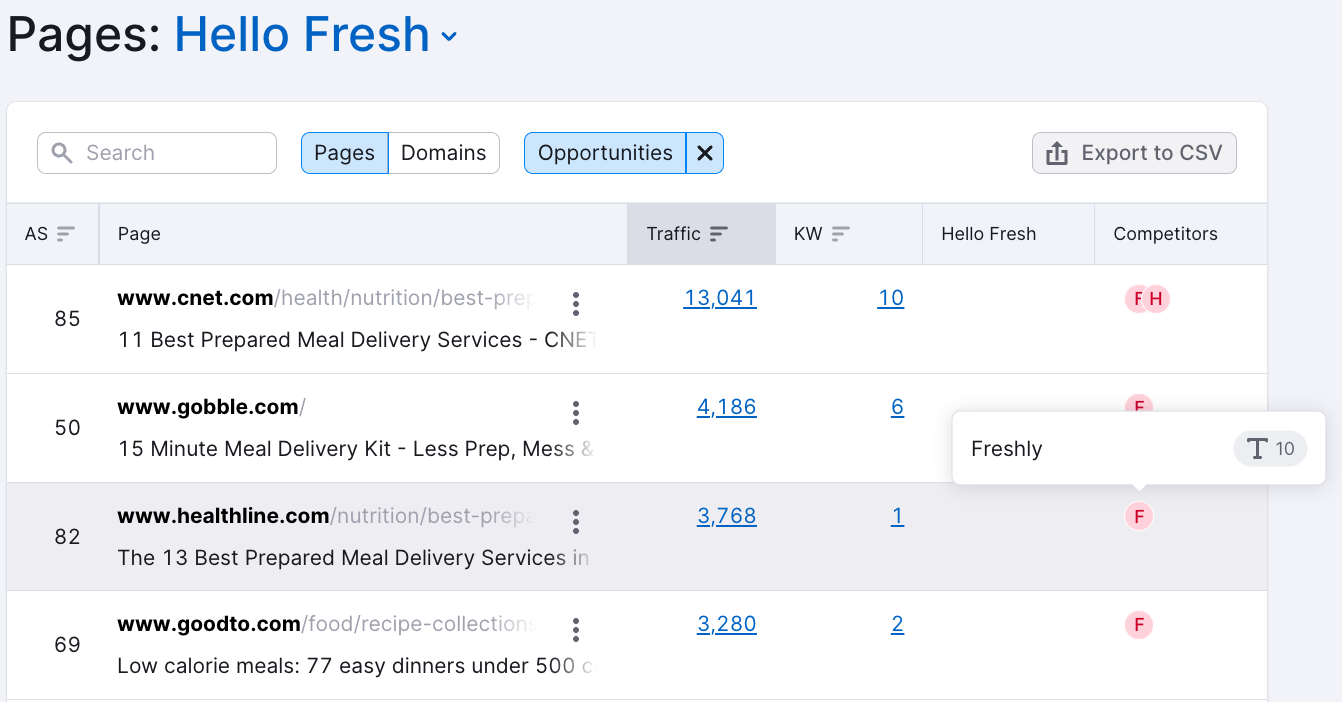Click the F competitor badge in healthline.com row
The image size is (1342, 702).
pyautogui.click(x=1139, y=516)
